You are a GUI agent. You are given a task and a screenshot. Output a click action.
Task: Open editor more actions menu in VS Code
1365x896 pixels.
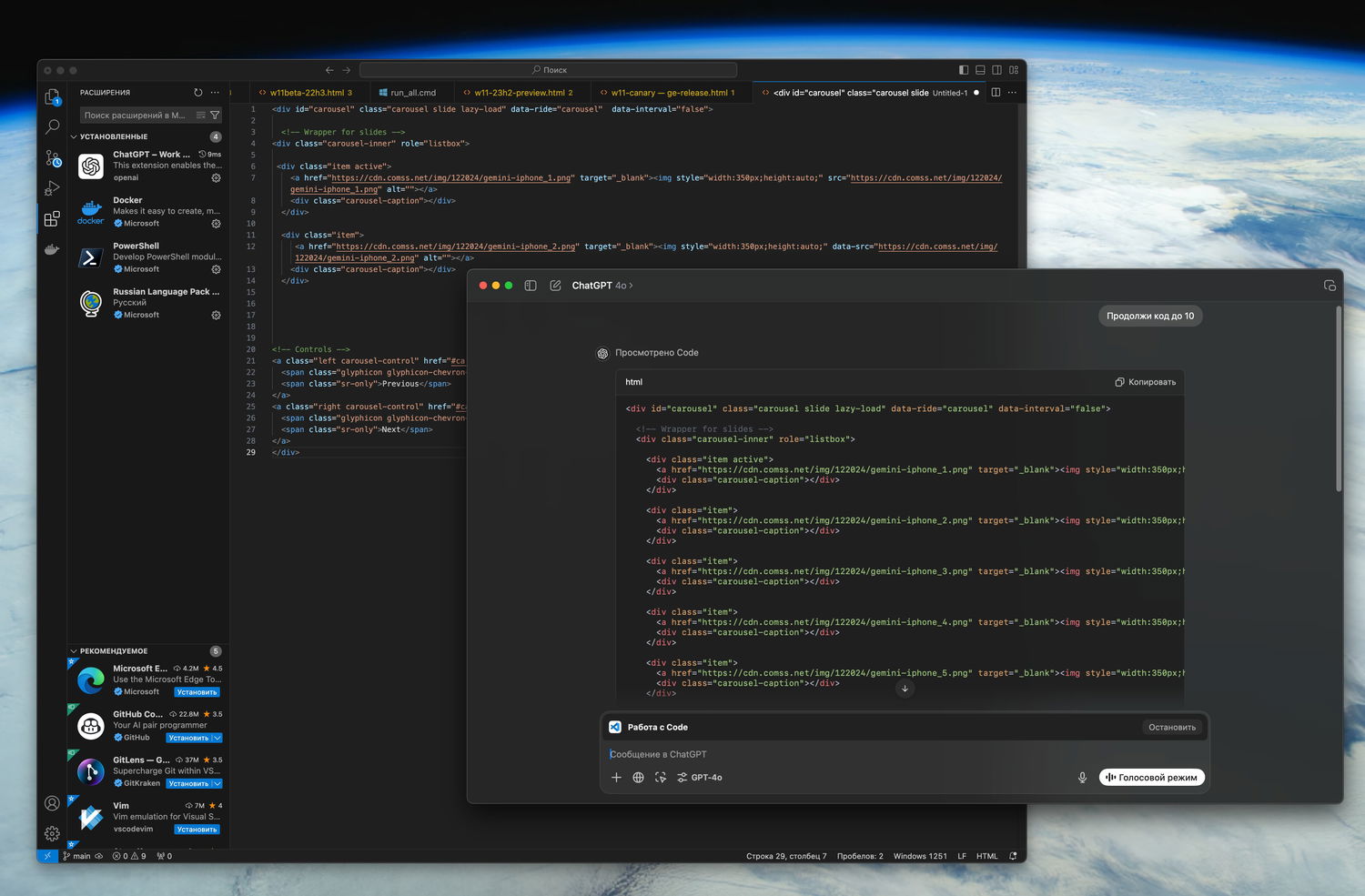[x=1012, y=93]
